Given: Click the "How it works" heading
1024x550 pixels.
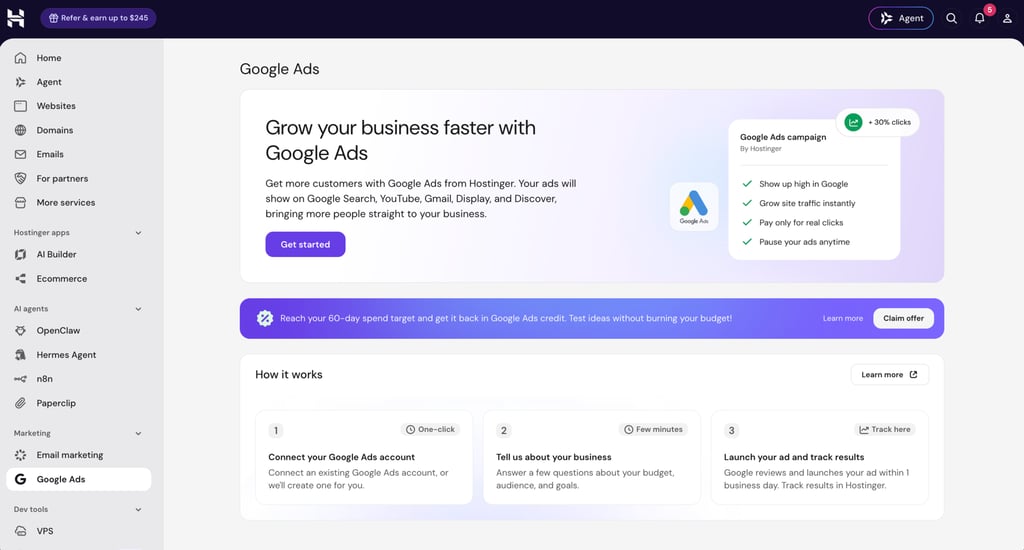Looking at the screenshot, I should [x=289, y=374].
